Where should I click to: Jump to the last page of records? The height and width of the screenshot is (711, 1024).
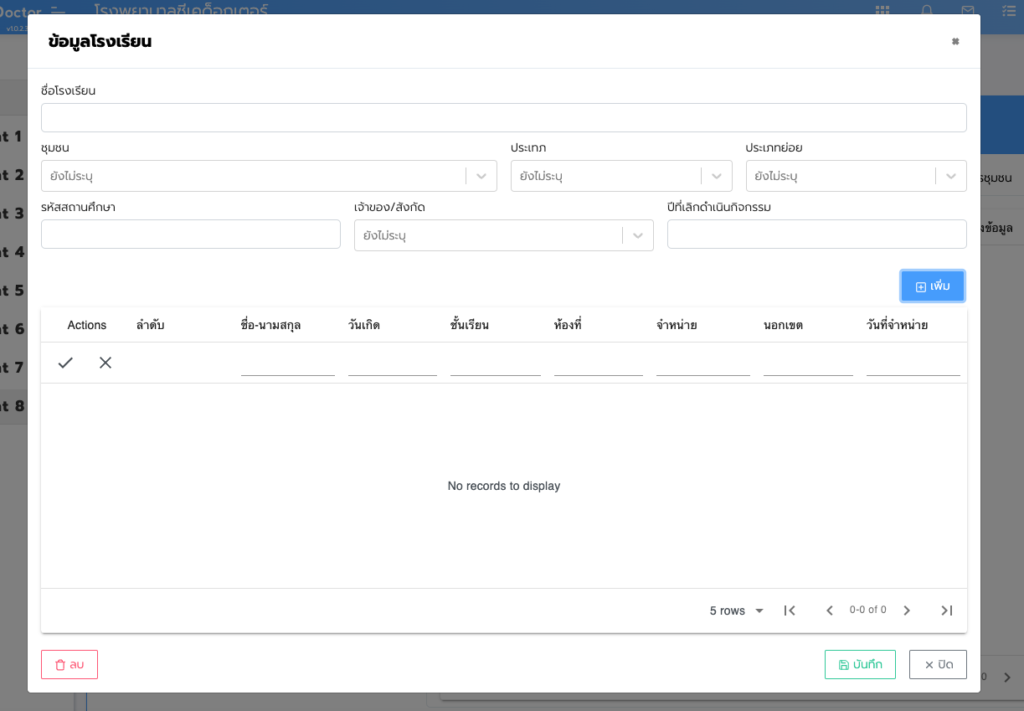pos(946,610)
